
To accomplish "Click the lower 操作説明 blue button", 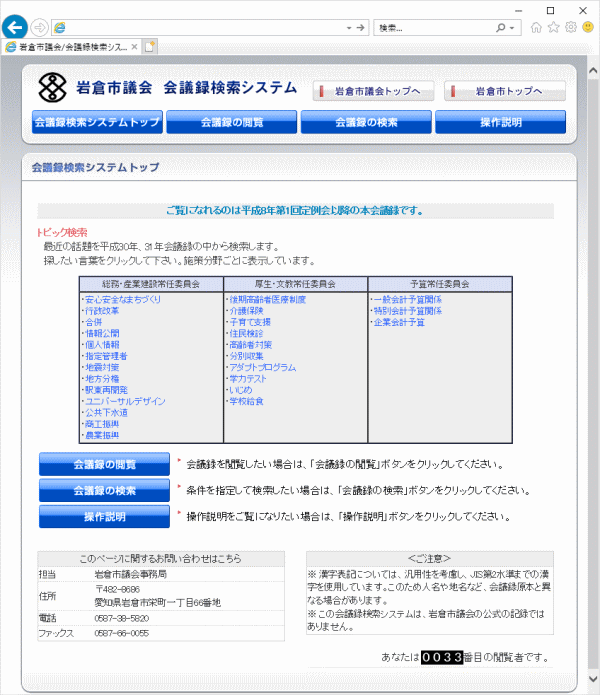I will 104,516.
